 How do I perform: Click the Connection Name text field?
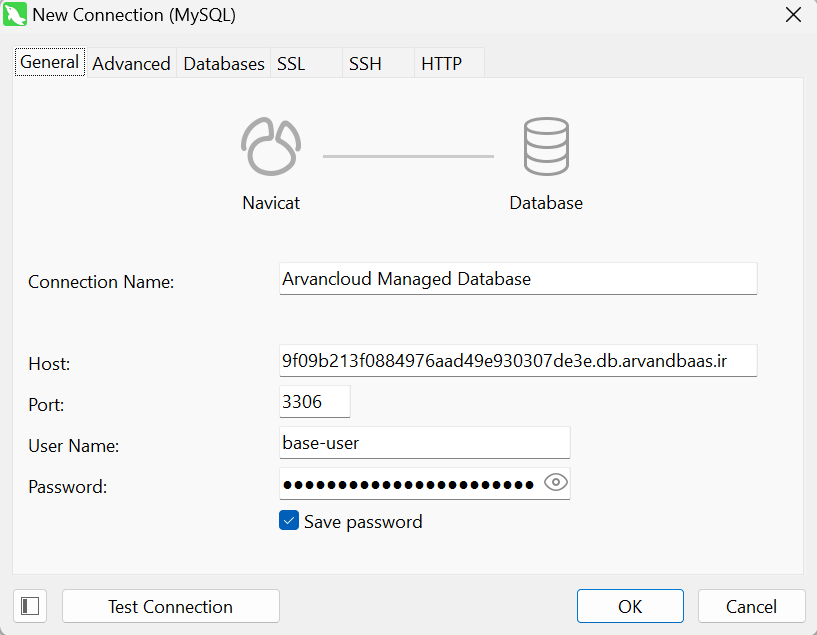tap(518, 279)
